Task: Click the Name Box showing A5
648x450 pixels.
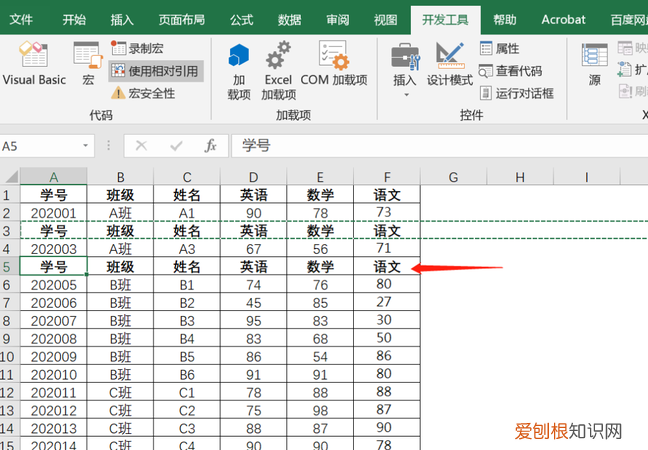Action: (40, 146)
